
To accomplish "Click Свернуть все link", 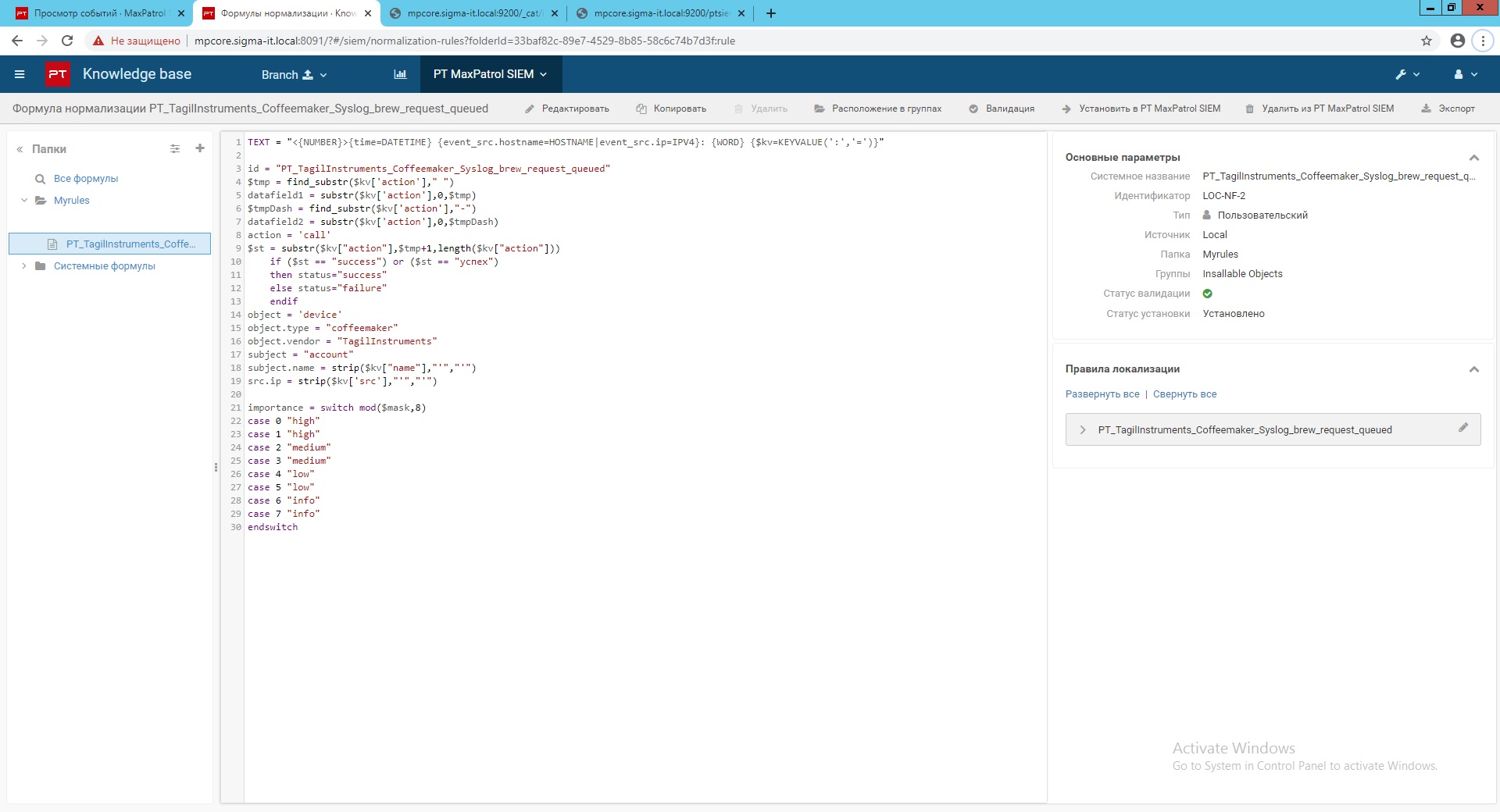I will coord(1185,394).
